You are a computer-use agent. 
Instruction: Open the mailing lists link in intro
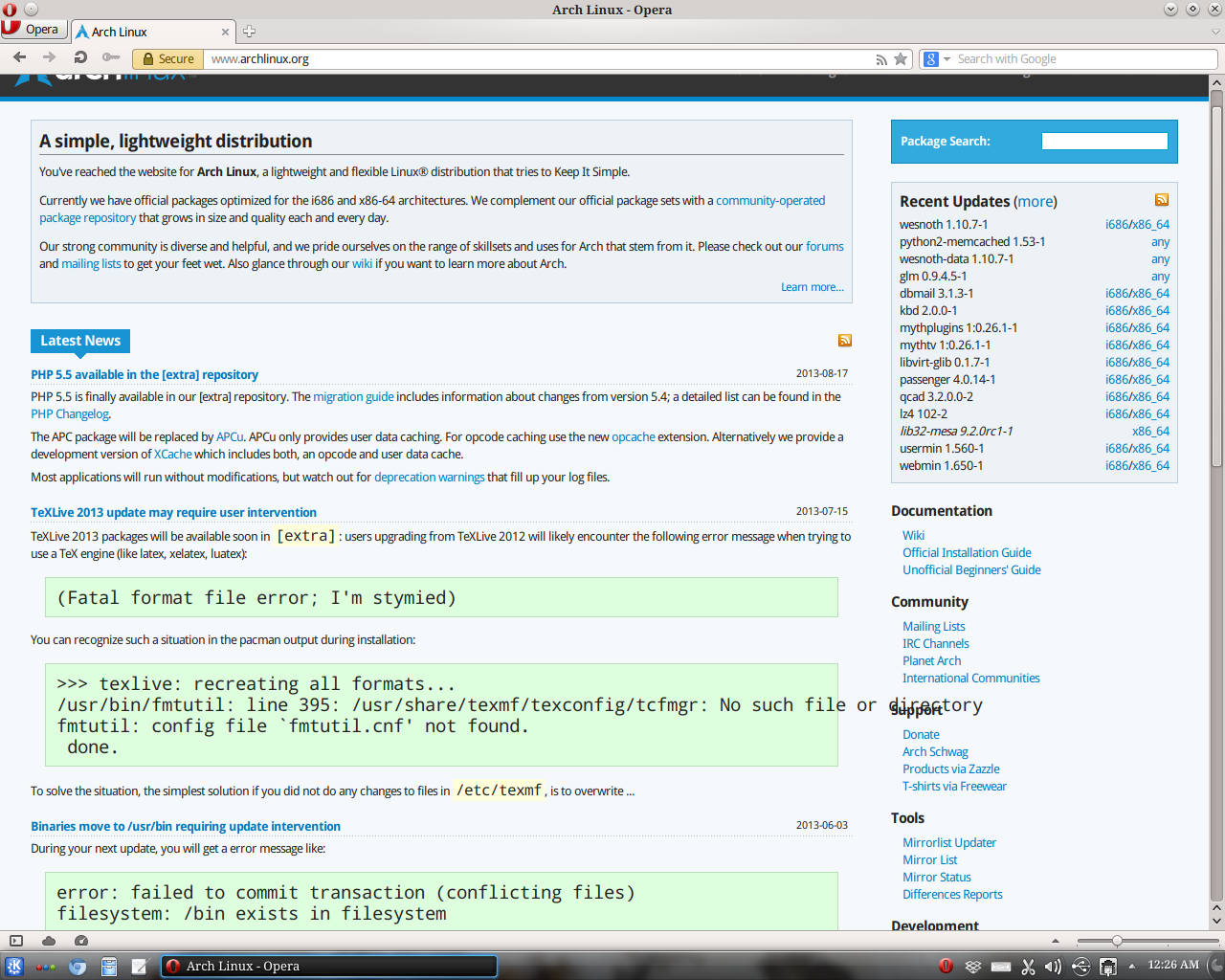(x=91, y=263)
